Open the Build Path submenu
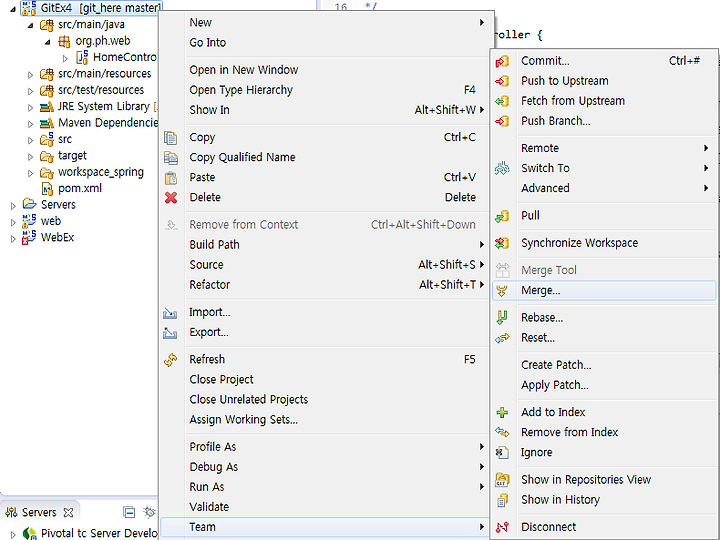This screenshot has width=720, height=540. pos(324,245)
